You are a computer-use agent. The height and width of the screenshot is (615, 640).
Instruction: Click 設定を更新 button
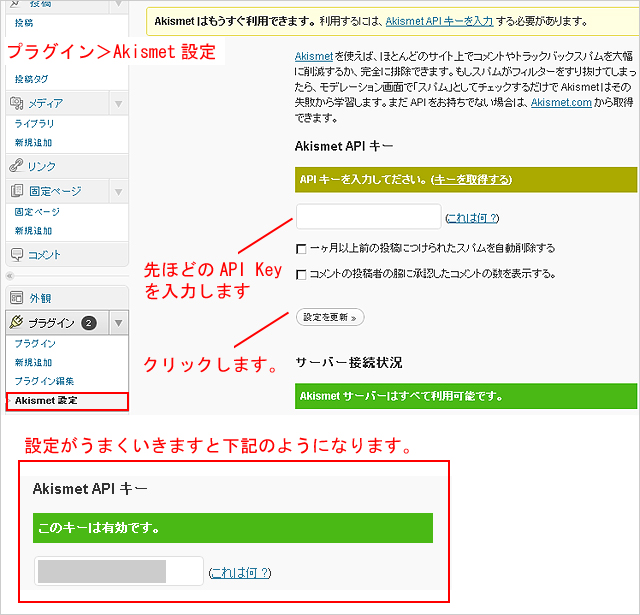[330, 317]
